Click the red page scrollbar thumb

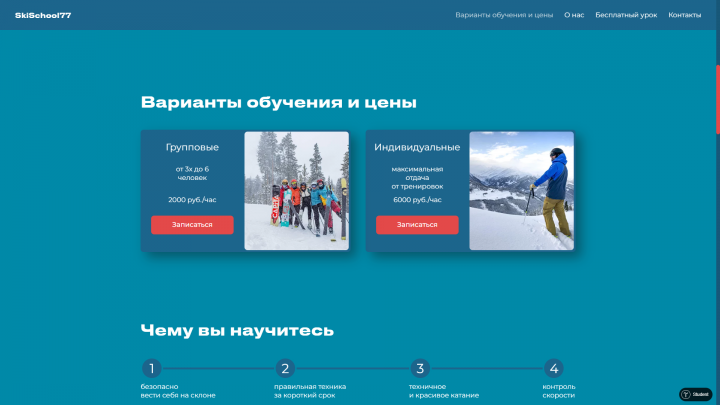point(718,100)
